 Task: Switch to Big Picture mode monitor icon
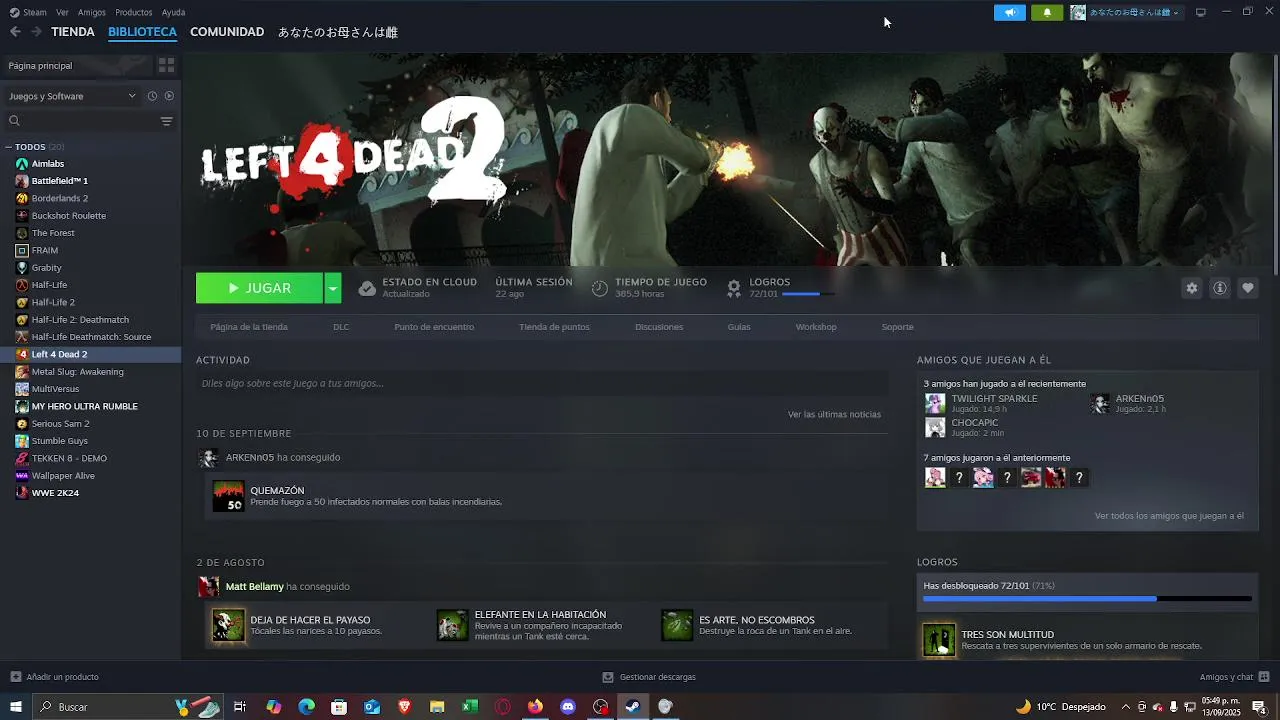click(x=1201, y=12)
